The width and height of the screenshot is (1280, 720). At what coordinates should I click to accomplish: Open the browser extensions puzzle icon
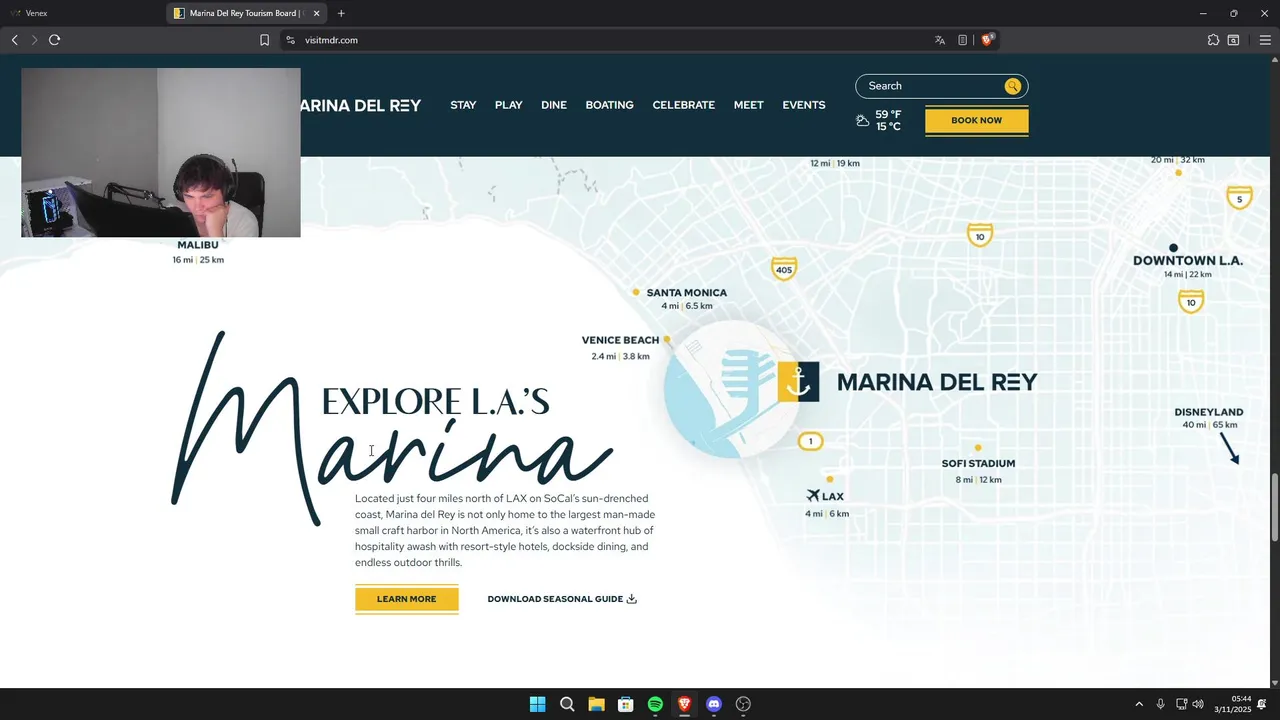[x=1213, y=40]
